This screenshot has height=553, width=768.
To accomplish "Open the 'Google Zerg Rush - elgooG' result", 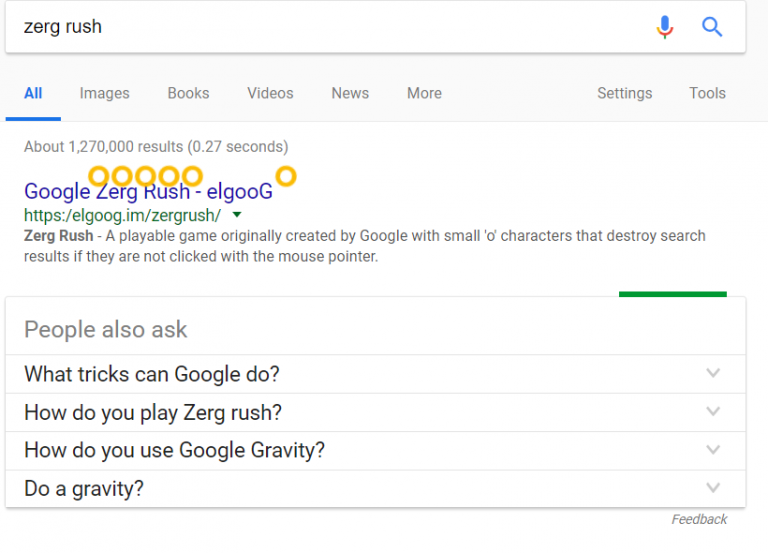I will point(148,192).
